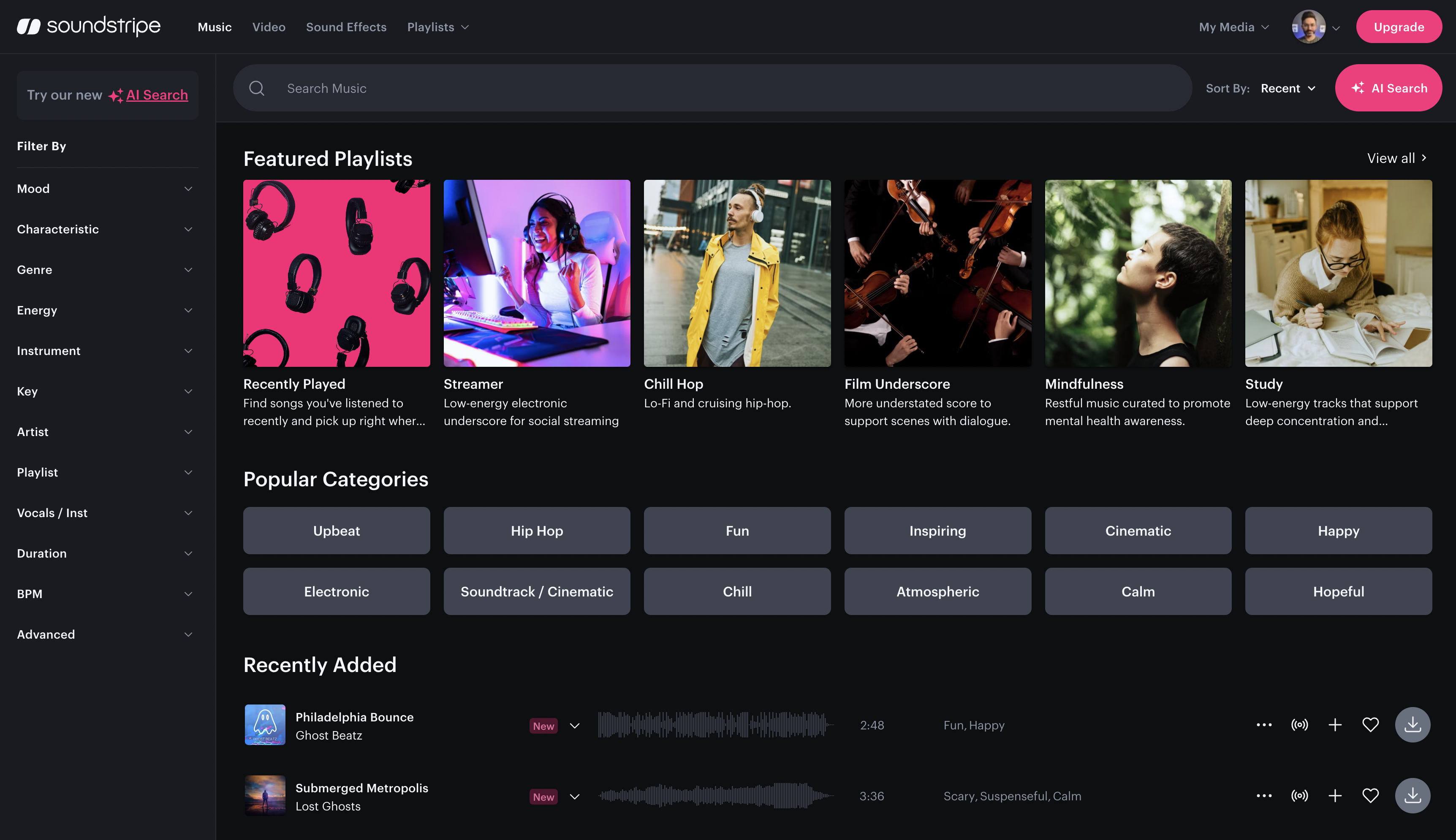This screenshot has height=840, width=1456.
Task: Open more options for Submerged Metropolis
Action: click(1264, 796)
